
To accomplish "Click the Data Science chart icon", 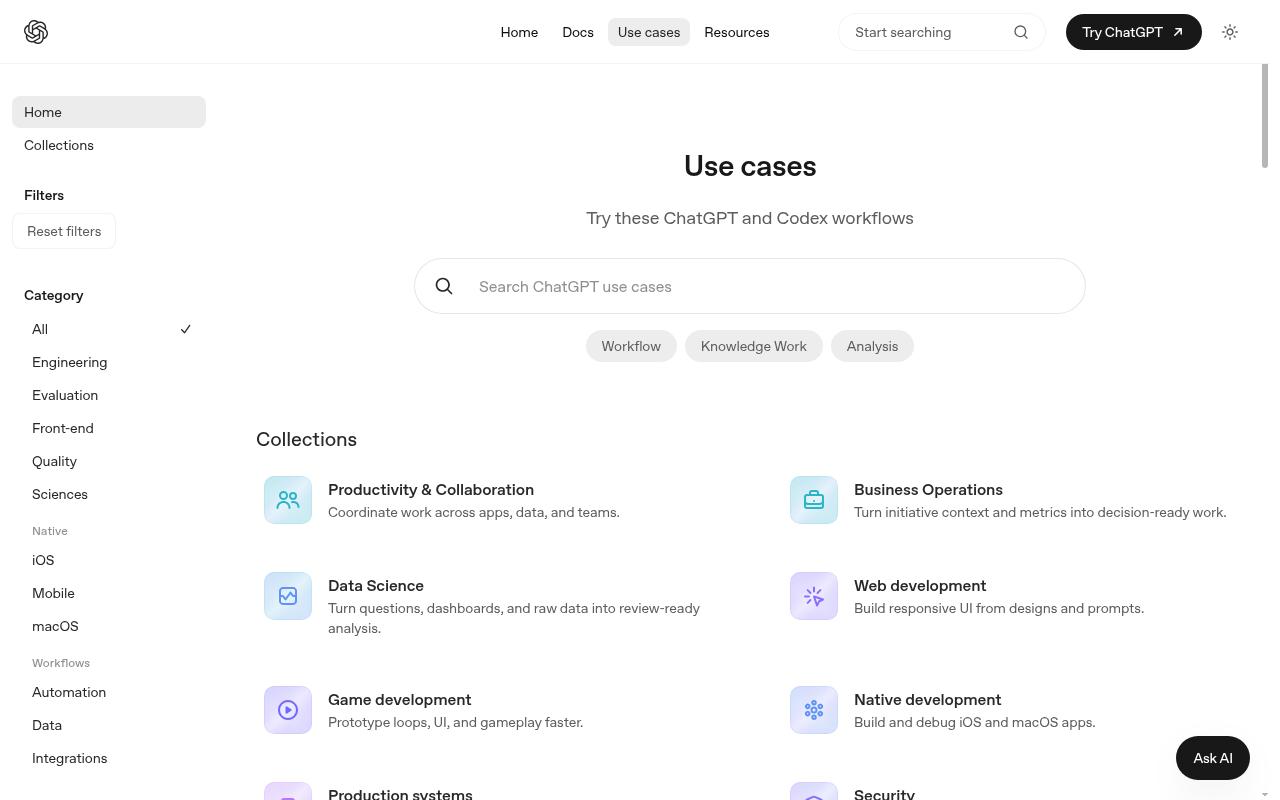I will point(288,596).
